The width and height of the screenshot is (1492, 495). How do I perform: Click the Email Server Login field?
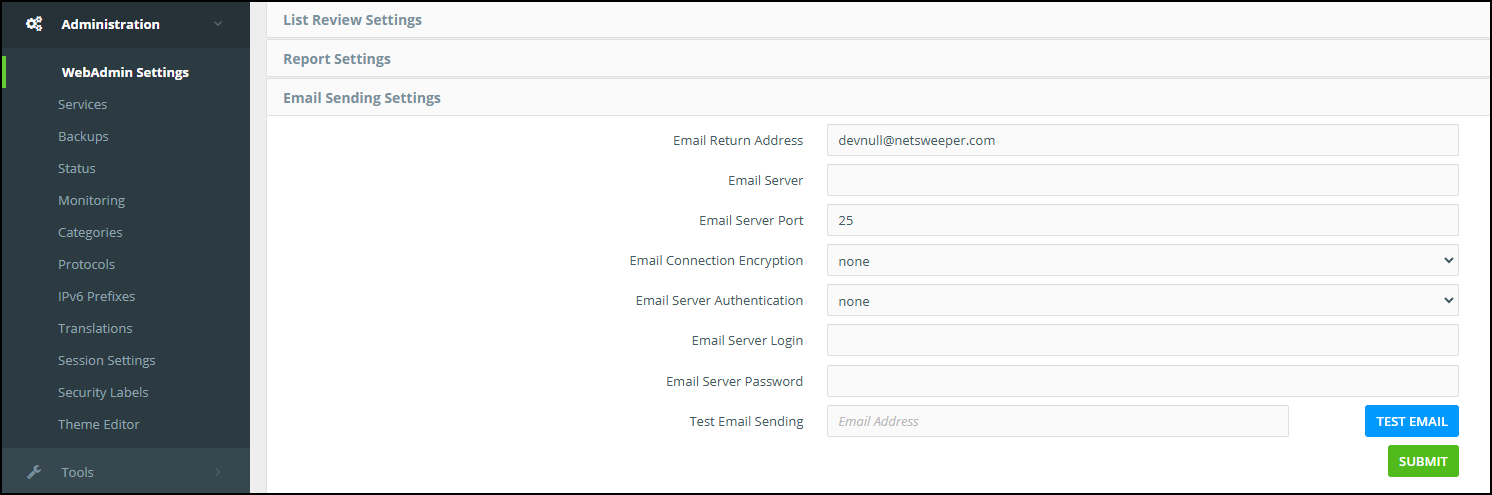point(1142,340)
